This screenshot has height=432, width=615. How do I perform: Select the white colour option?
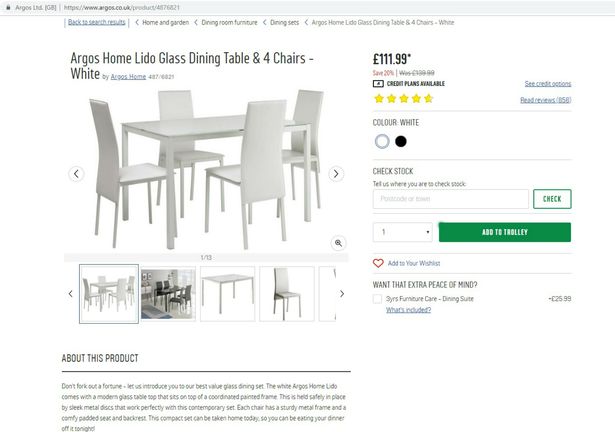382,141
